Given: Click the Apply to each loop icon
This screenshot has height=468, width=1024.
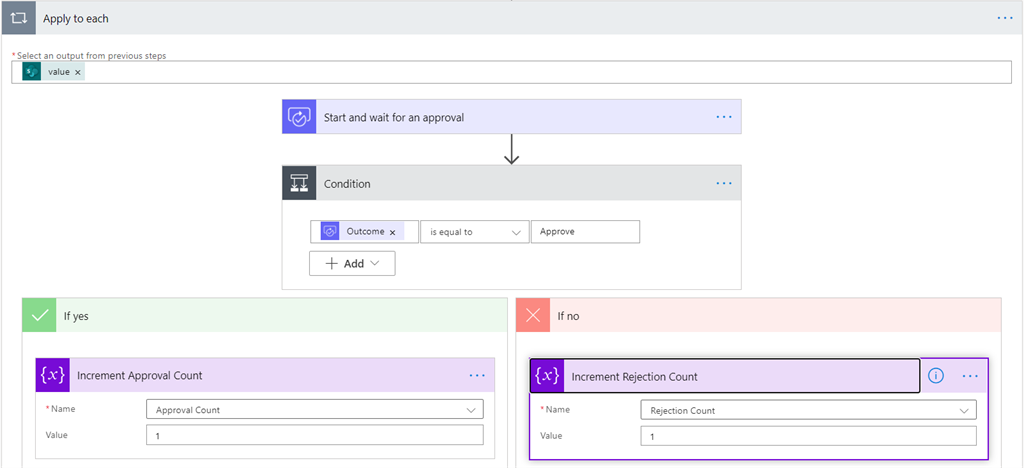Looking at the screenshot, I should (x=18, y=18).
